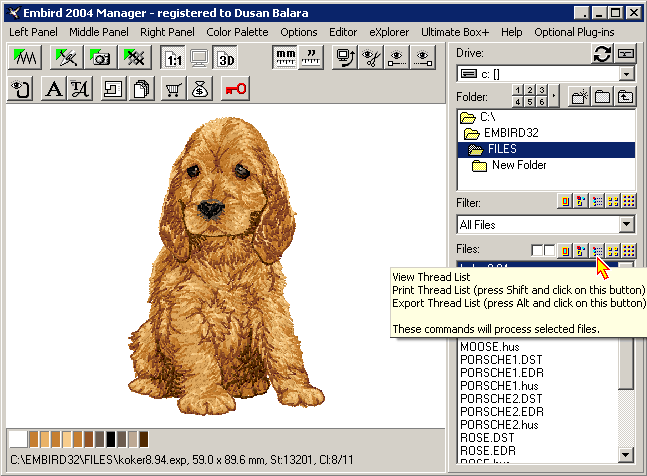Click the white color swatch in palette

tap(18, 439)
